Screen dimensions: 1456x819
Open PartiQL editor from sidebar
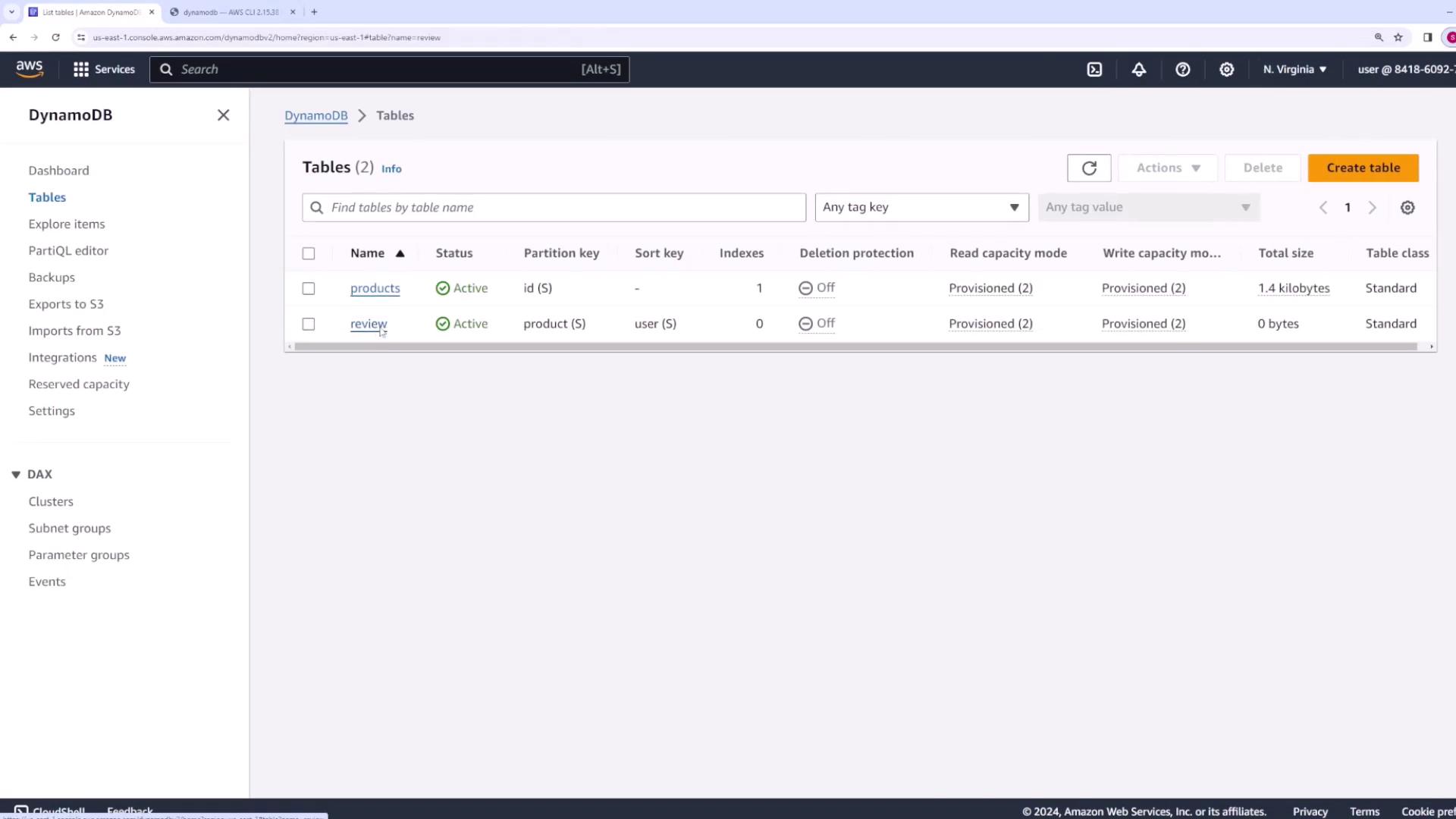[x=68, y=250]
